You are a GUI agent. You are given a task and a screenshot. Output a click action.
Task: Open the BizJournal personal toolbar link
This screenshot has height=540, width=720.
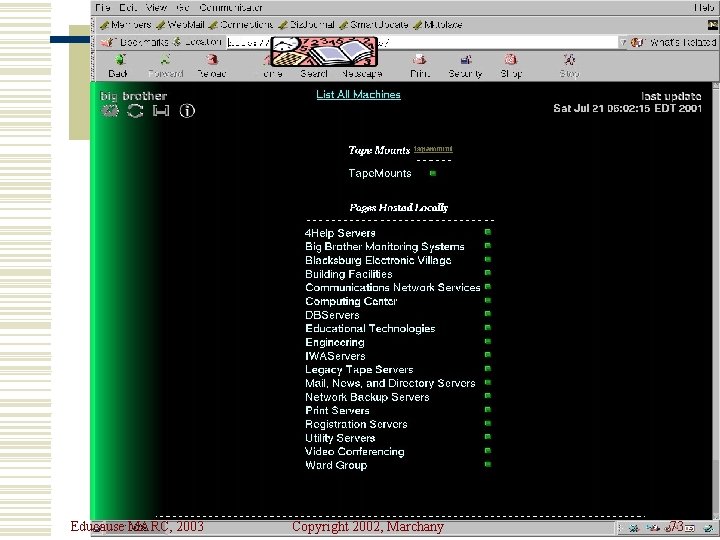307,25
